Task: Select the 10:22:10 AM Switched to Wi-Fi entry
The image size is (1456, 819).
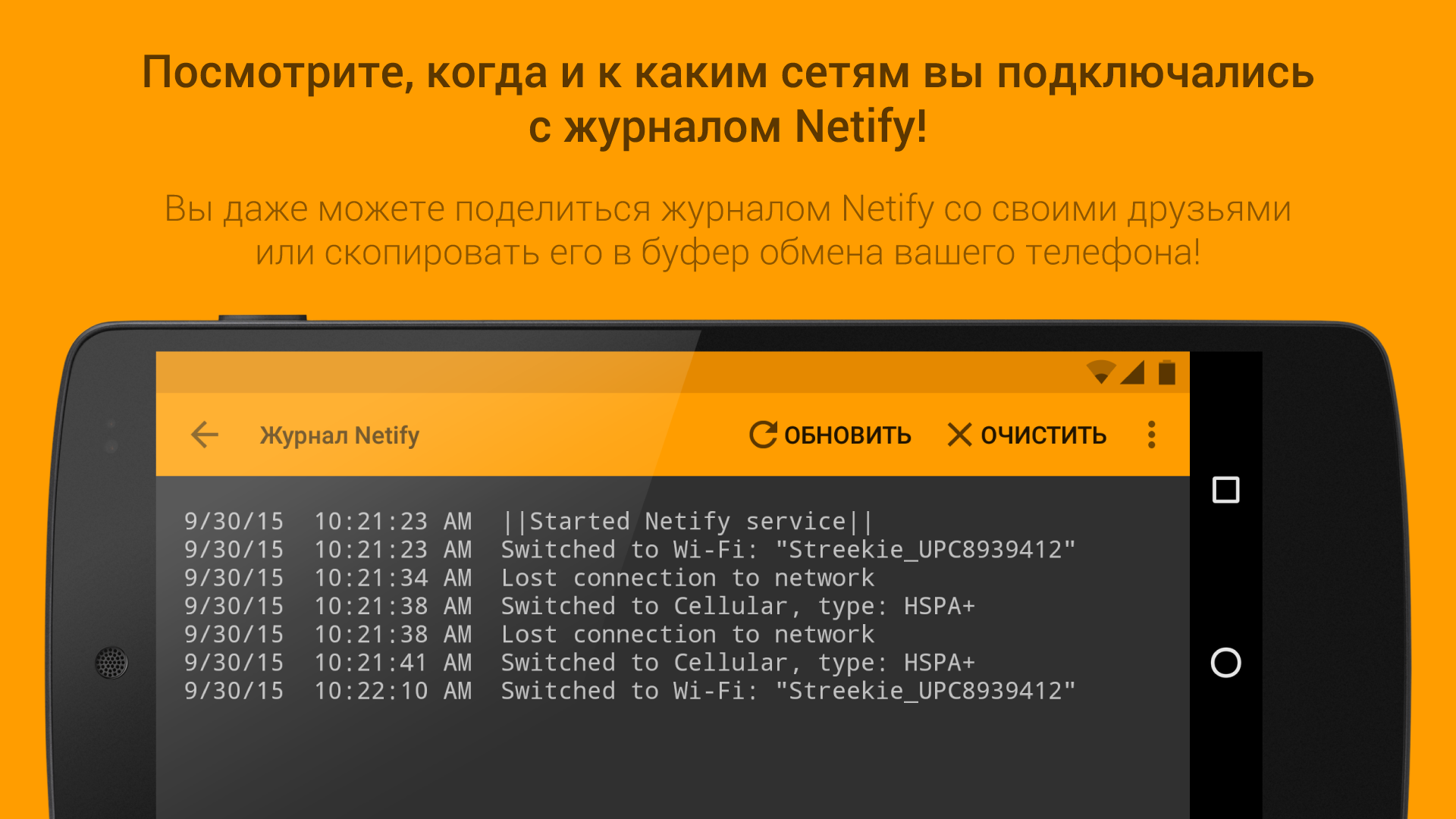Action: 629,691
